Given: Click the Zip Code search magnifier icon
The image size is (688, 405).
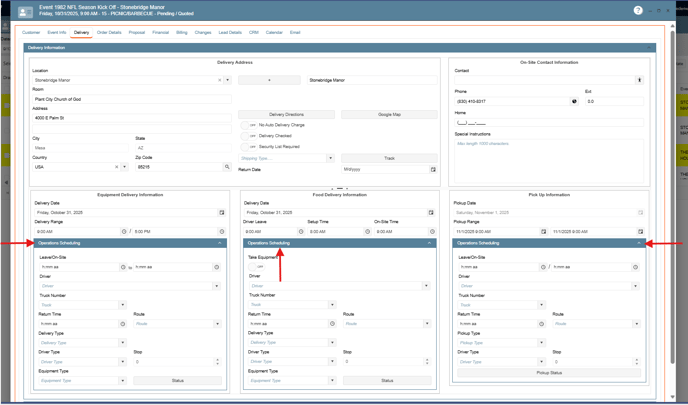Looking at the screenshot, I should coord(227,167).
